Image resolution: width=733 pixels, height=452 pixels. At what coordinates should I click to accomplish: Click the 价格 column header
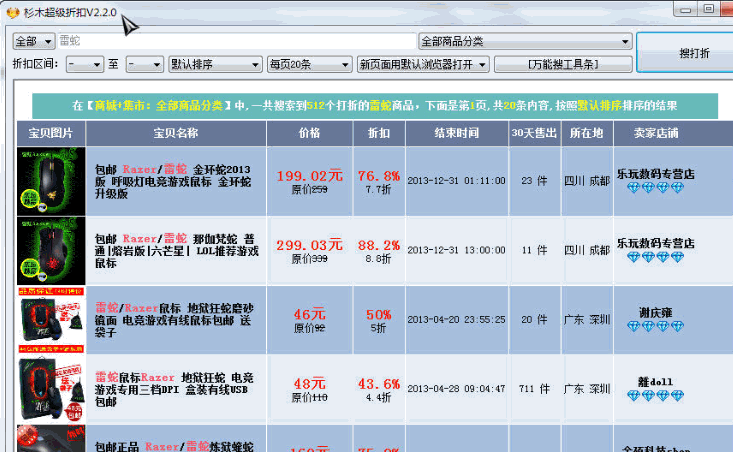tap(309, 133)
